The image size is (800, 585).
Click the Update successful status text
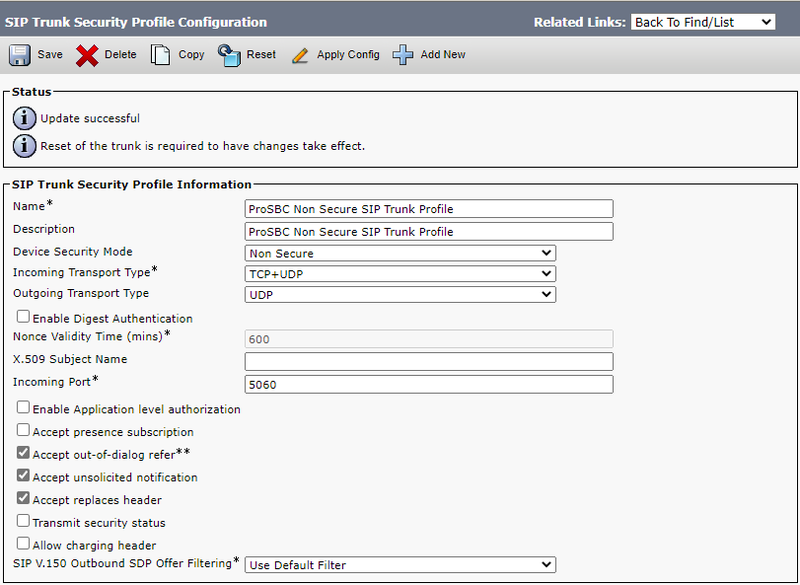pyautogui.click(x=90, y=118)
